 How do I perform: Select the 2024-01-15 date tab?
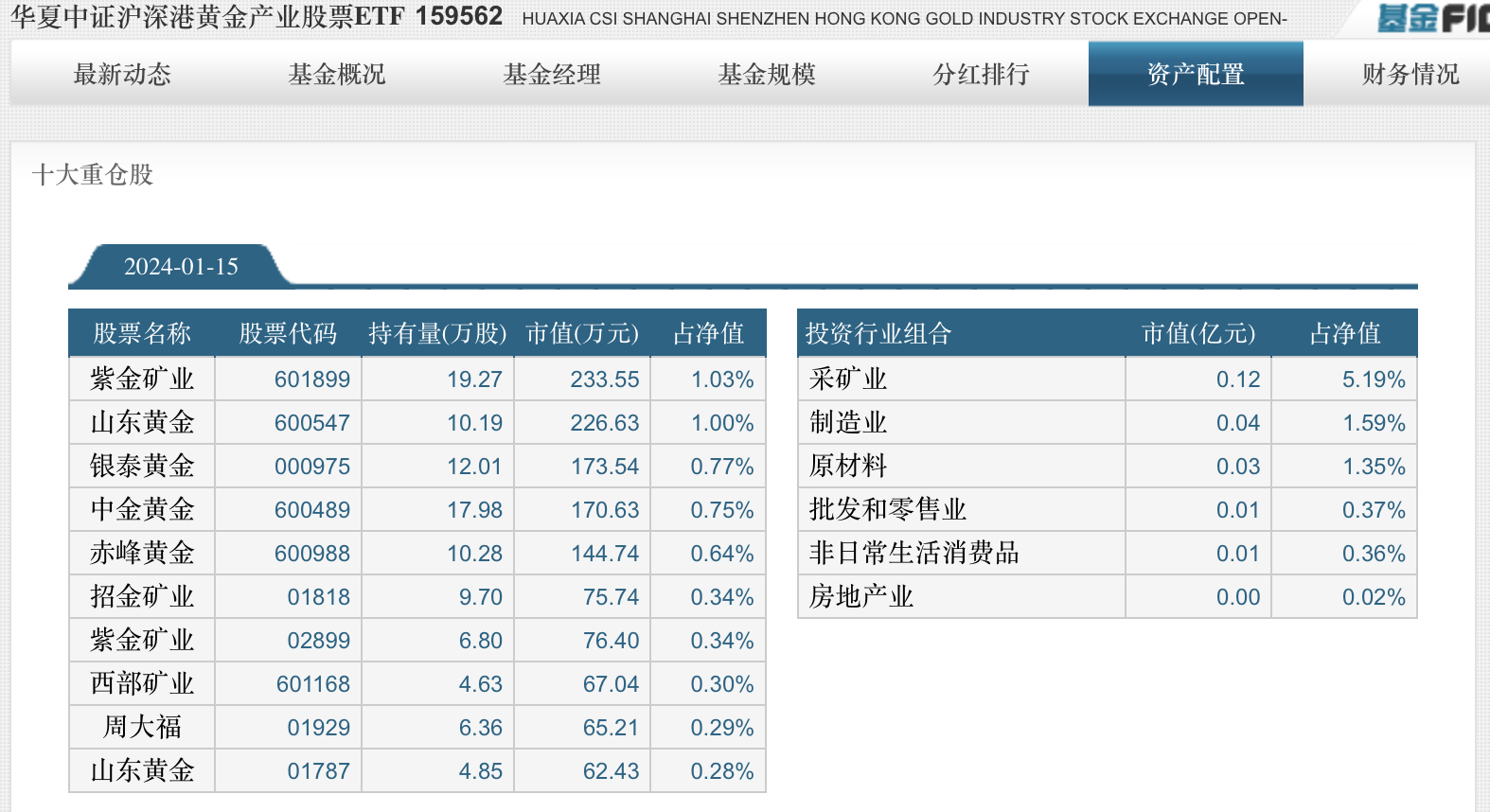pyautogui.click(x=181, y=266)
